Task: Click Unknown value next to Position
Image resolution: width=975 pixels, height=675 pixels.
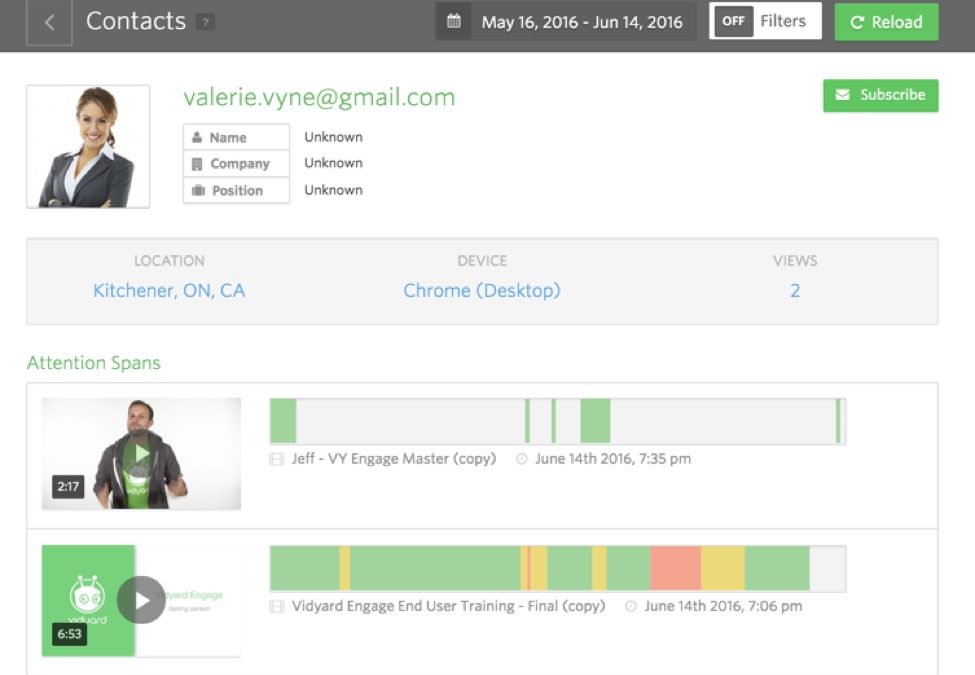Action: tap(333, 190)
